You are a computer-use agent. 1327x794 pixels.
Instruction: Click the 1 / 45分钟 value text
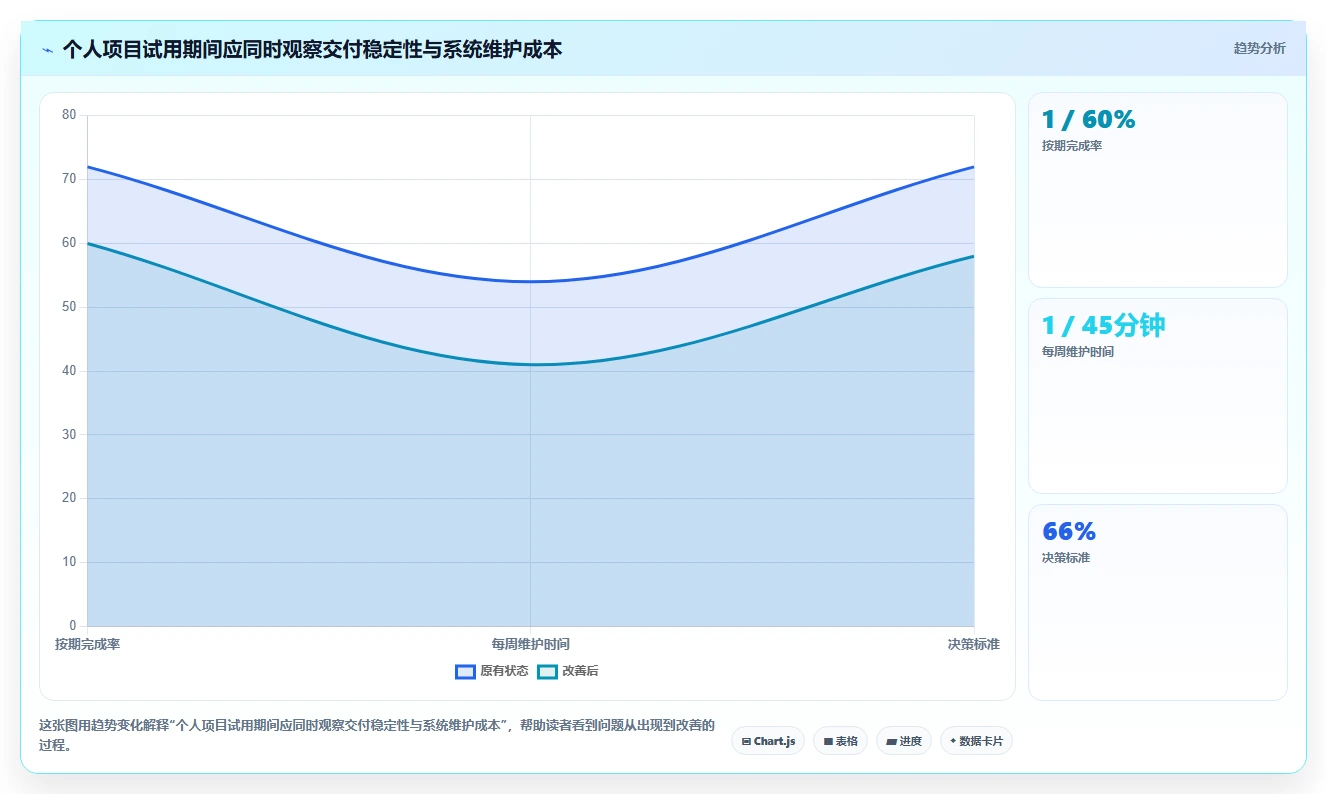[x=1103, y=326]
